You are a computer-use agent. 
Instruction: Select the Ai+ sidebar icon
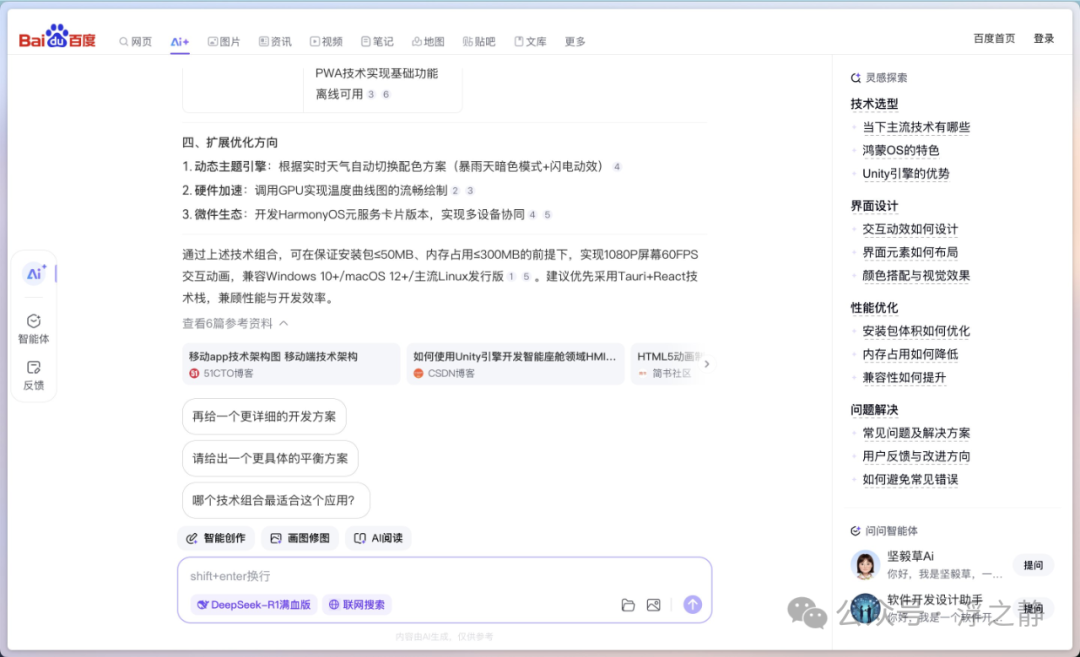(34, 273)
